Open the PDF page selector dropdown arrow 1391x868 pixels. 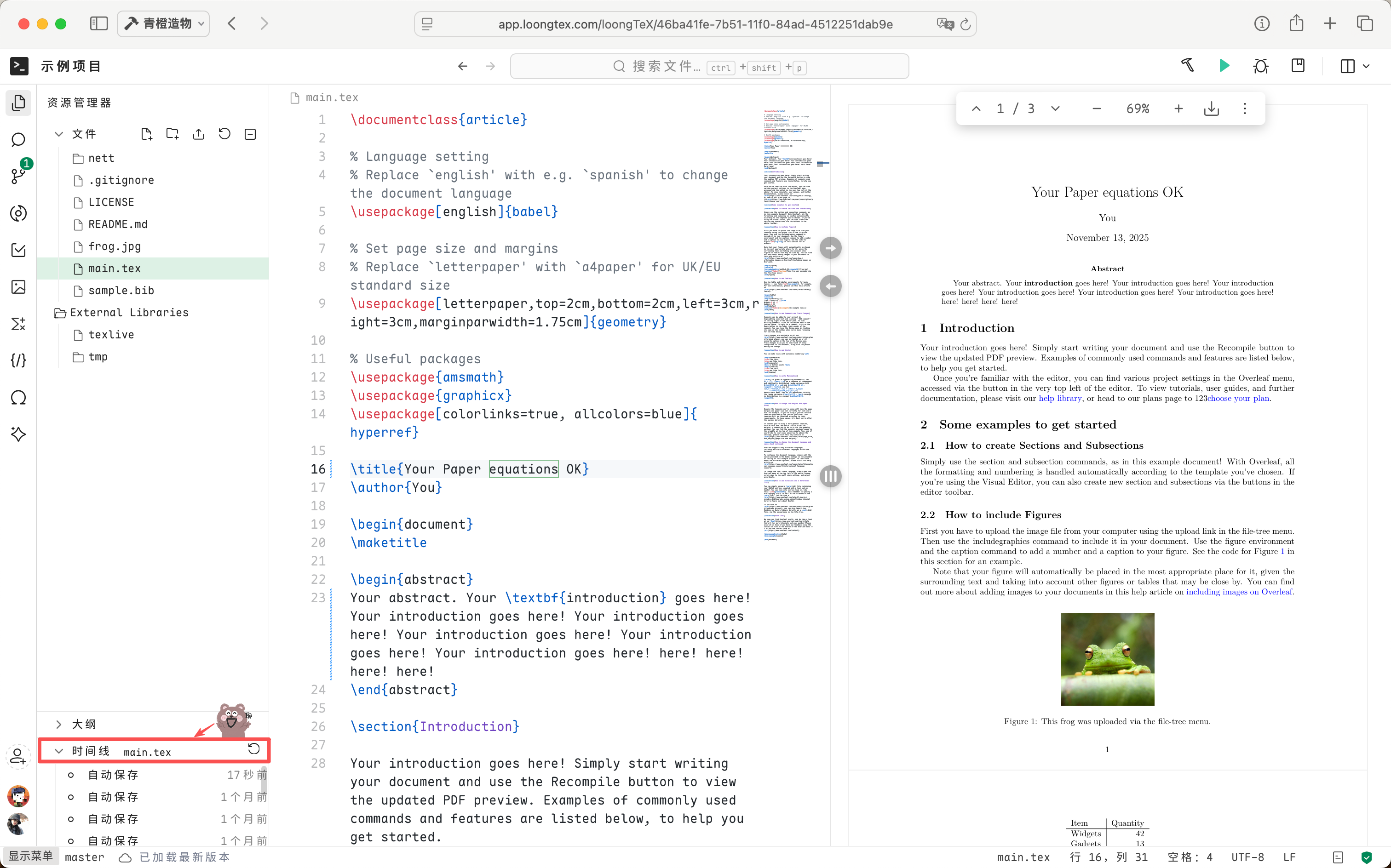(1055, 108)
